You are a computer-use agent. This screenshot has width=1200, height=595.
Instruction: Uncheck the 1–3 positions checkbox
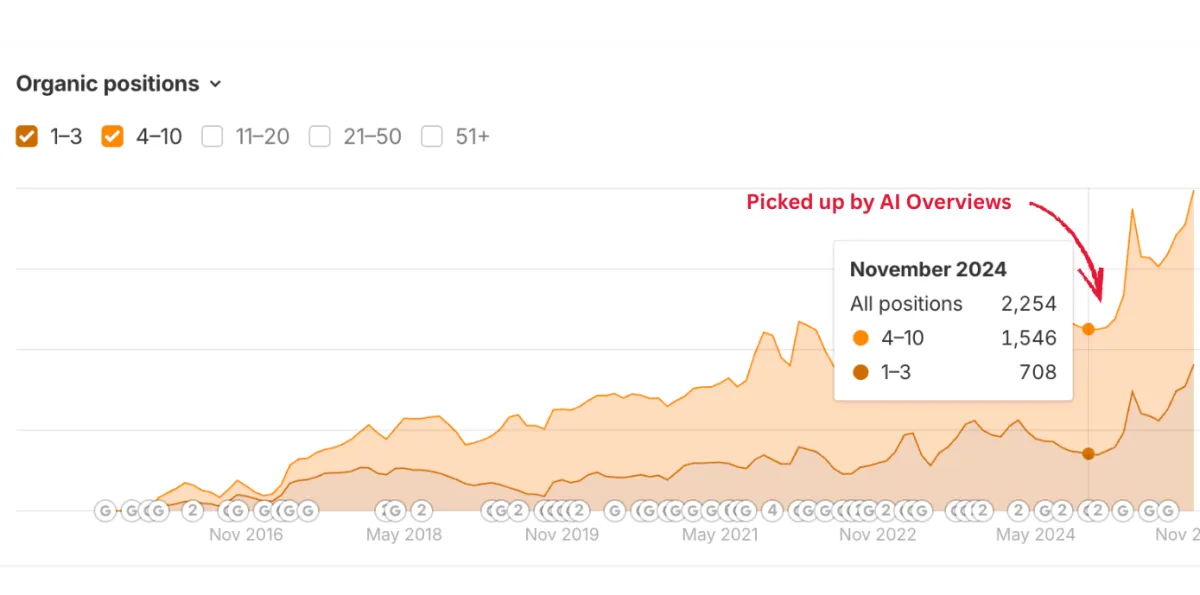pos(27,137)
